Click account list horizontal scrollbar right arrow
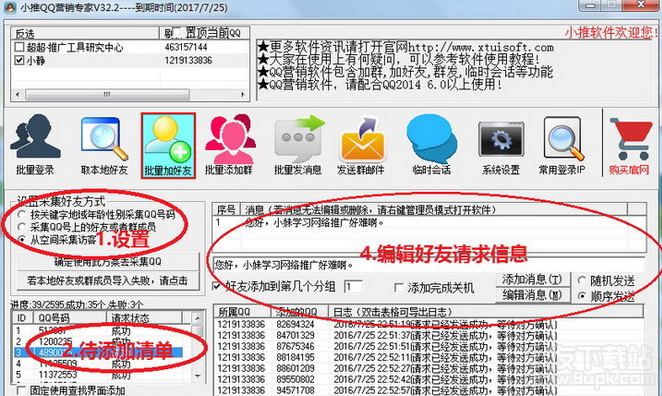 click(242, 94)
